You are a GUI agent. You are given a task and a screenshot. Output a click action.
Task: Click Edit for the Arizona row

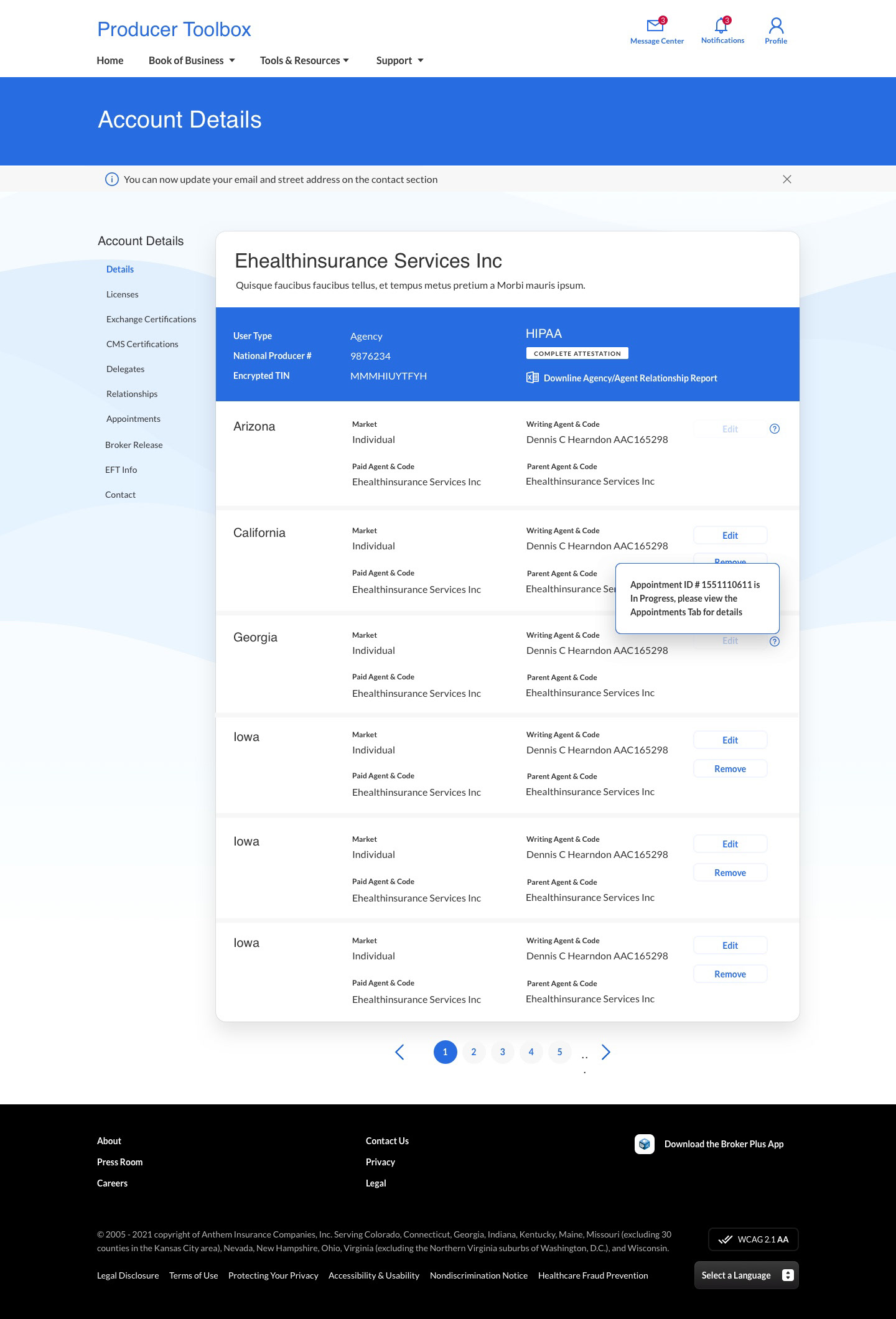click(730, 429)
